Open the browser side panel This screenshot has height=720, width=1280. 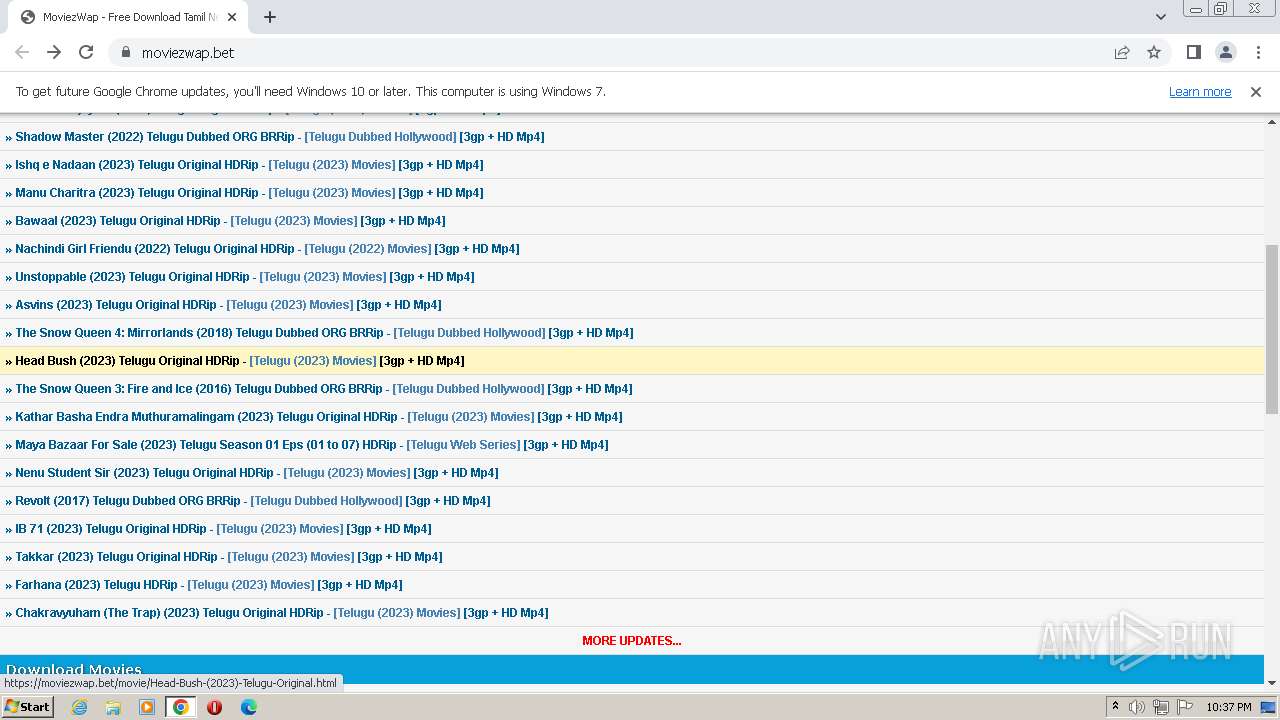coord(1193,52)
